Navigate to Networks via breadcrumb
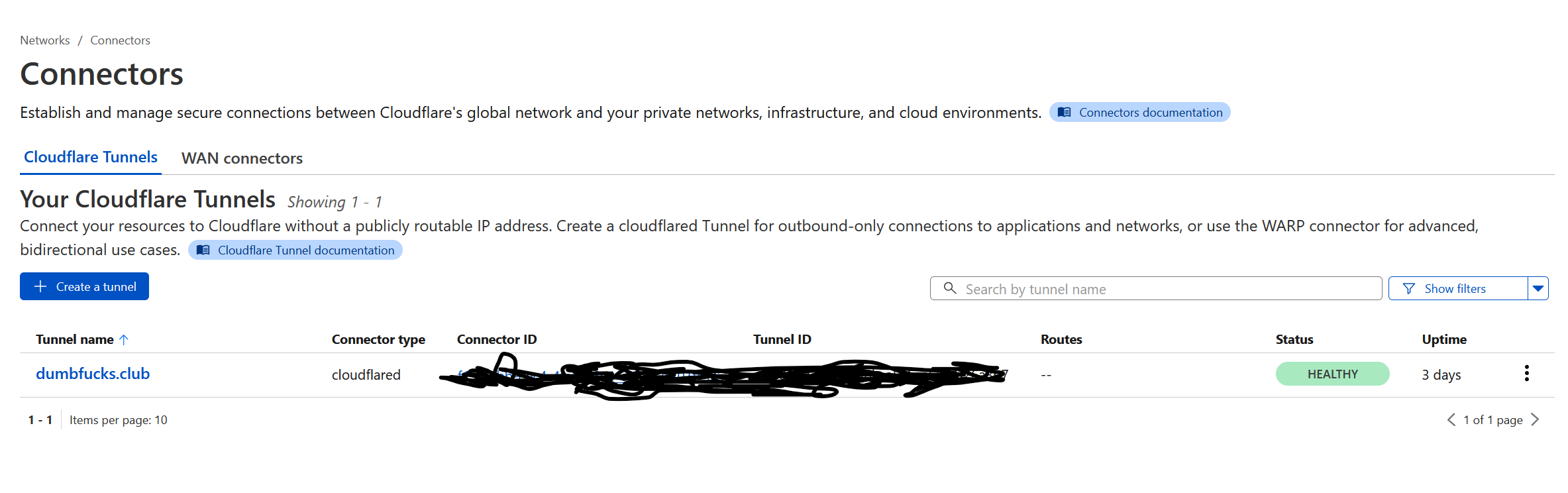This screenshot has height=493, width=1568. coord(44,40)
